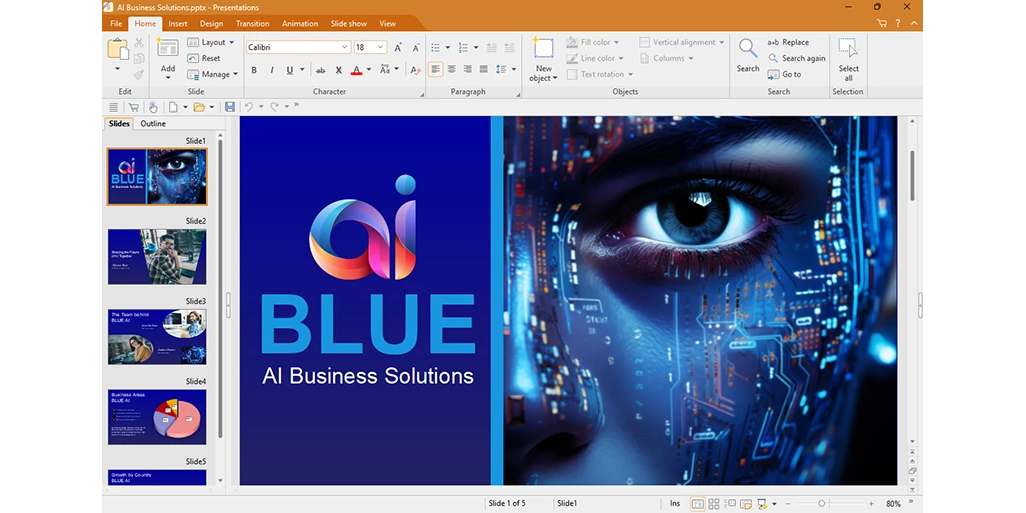Click the increase font size icon
1026x513 pixels.
click(398, 47)
